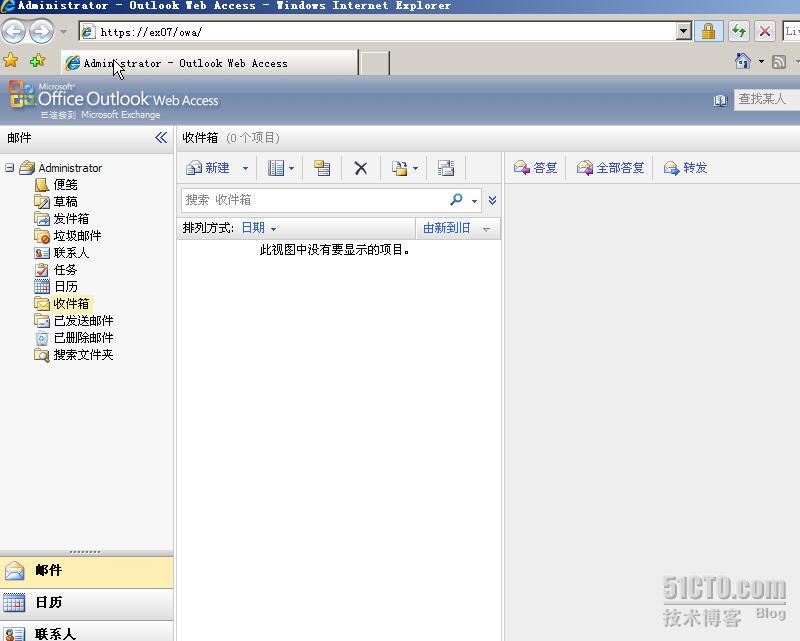
Task: Open the Home button dropdown arrow
Action: [761, 61]
